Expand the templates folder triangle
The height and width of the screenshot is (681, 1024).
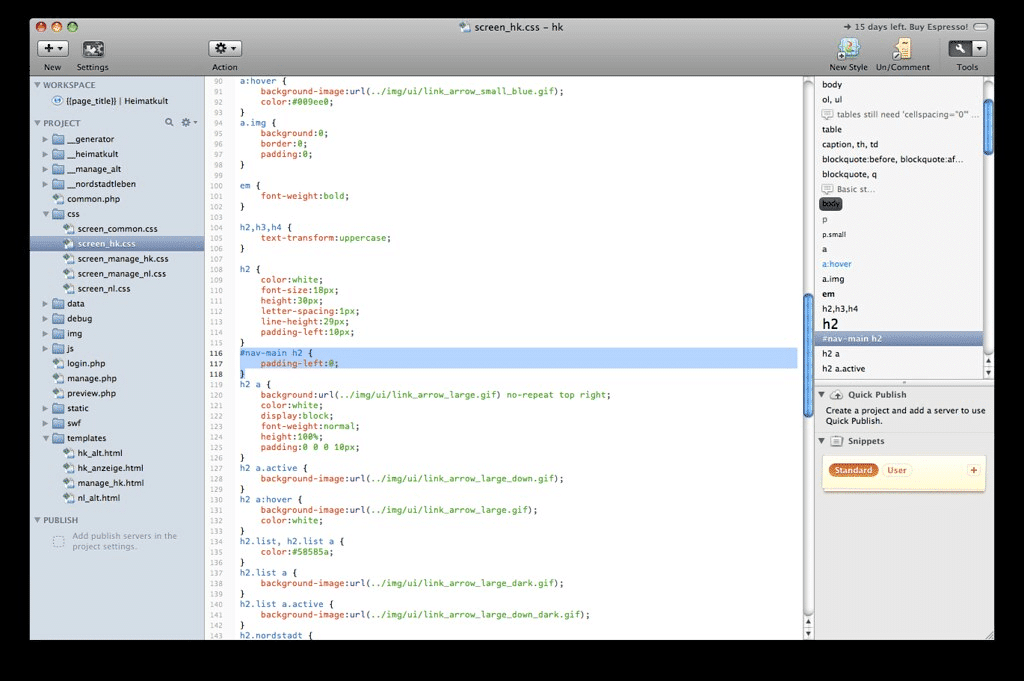tap(46, 438)
